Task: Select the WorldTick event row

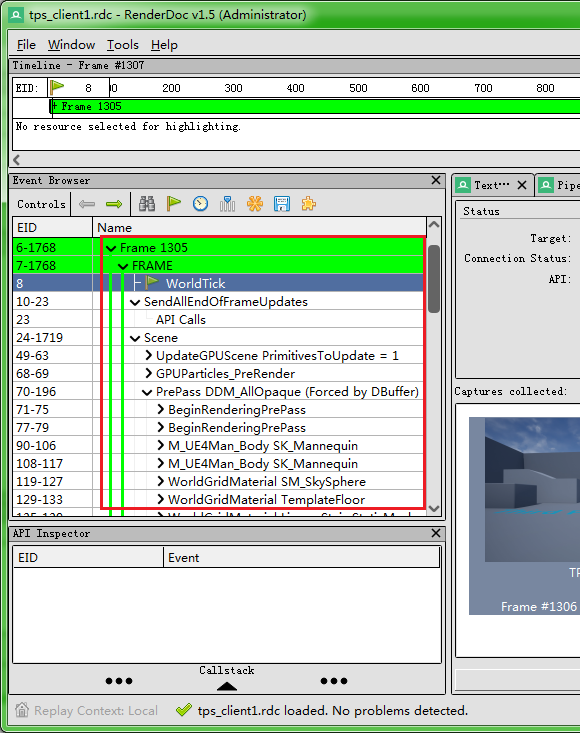Action: pyautogui.click(x=220, y=283)
